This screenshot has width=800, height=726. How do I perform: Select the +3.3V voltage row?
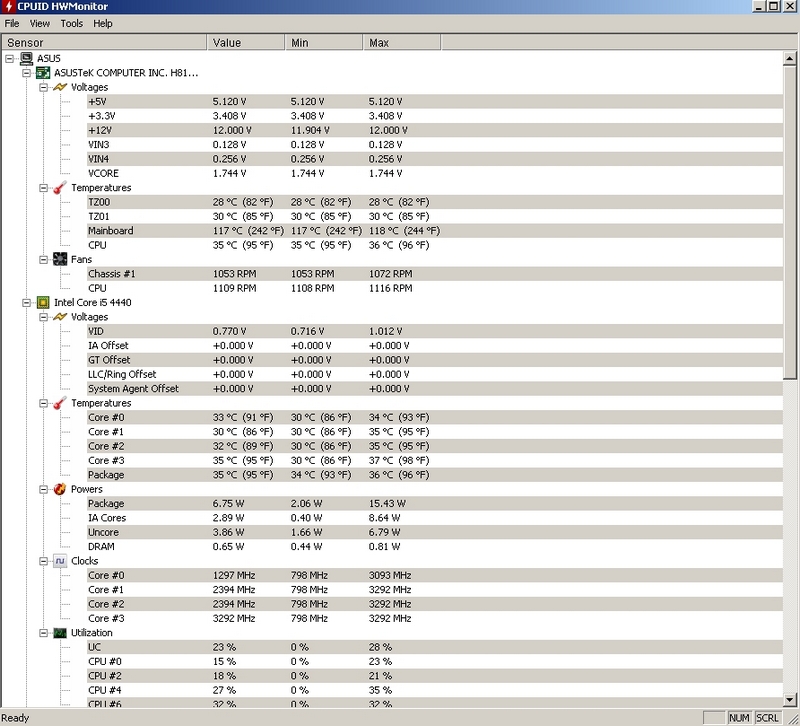[x=435, y=116]
